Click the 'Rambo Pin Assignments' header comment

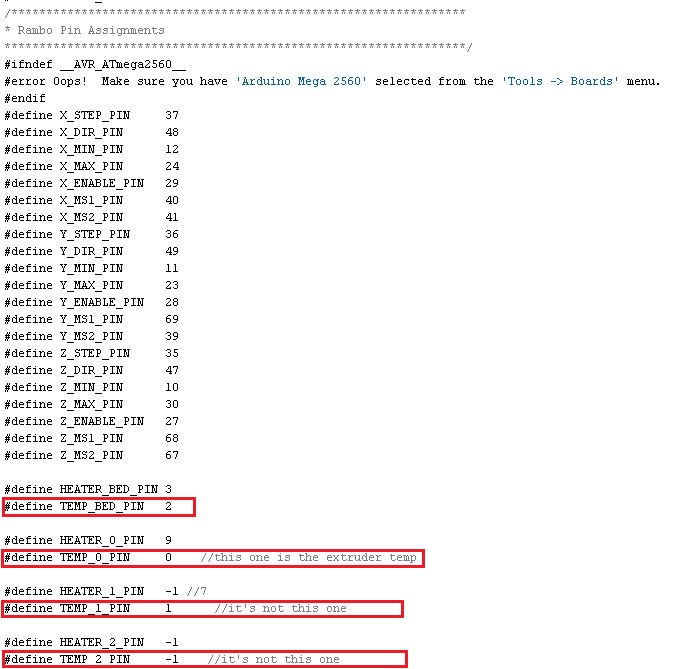pos(88,30)
